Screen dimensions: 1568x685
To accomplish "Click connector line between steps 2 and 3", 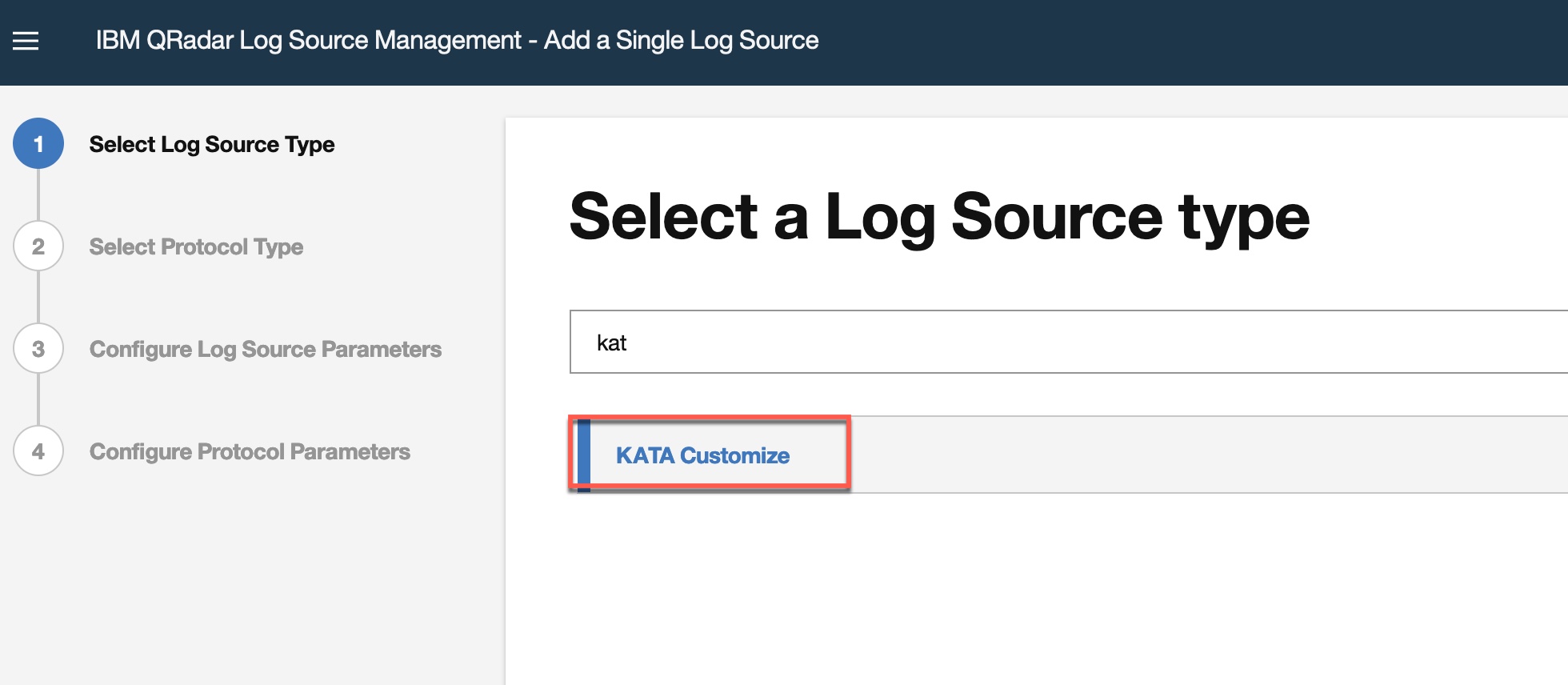I will 38,297.
